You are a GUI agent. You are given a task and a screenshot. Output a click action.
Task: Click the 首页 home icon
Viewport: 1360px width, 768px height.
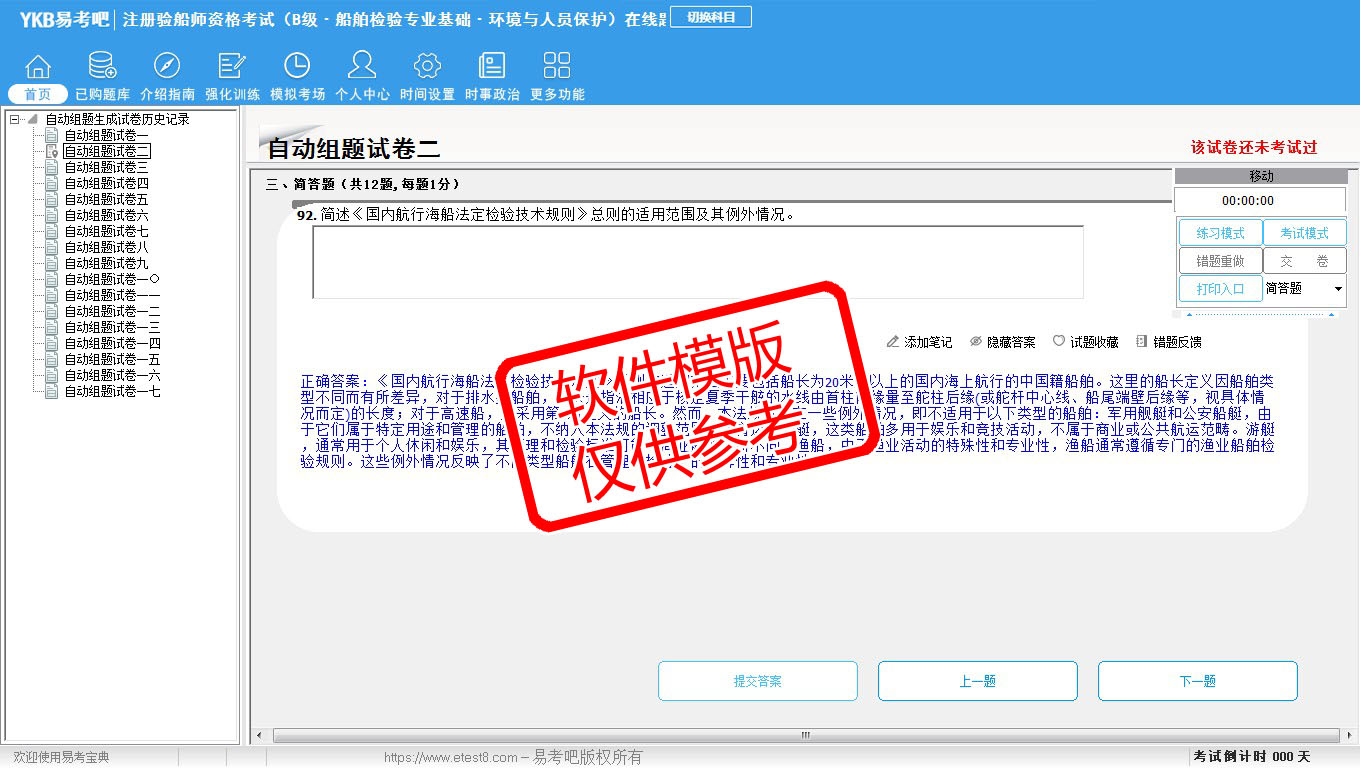[x=38, y=67]
